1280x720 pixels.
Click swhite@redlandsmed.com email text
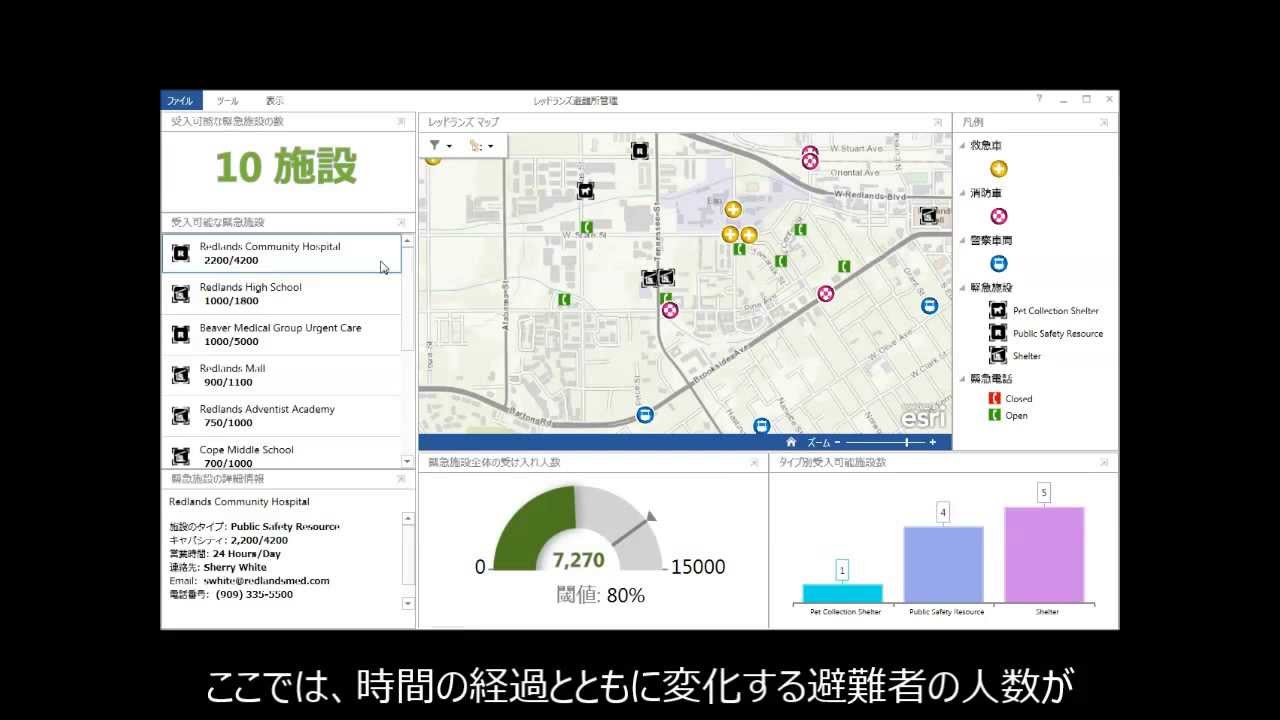(x=267, y=581)
